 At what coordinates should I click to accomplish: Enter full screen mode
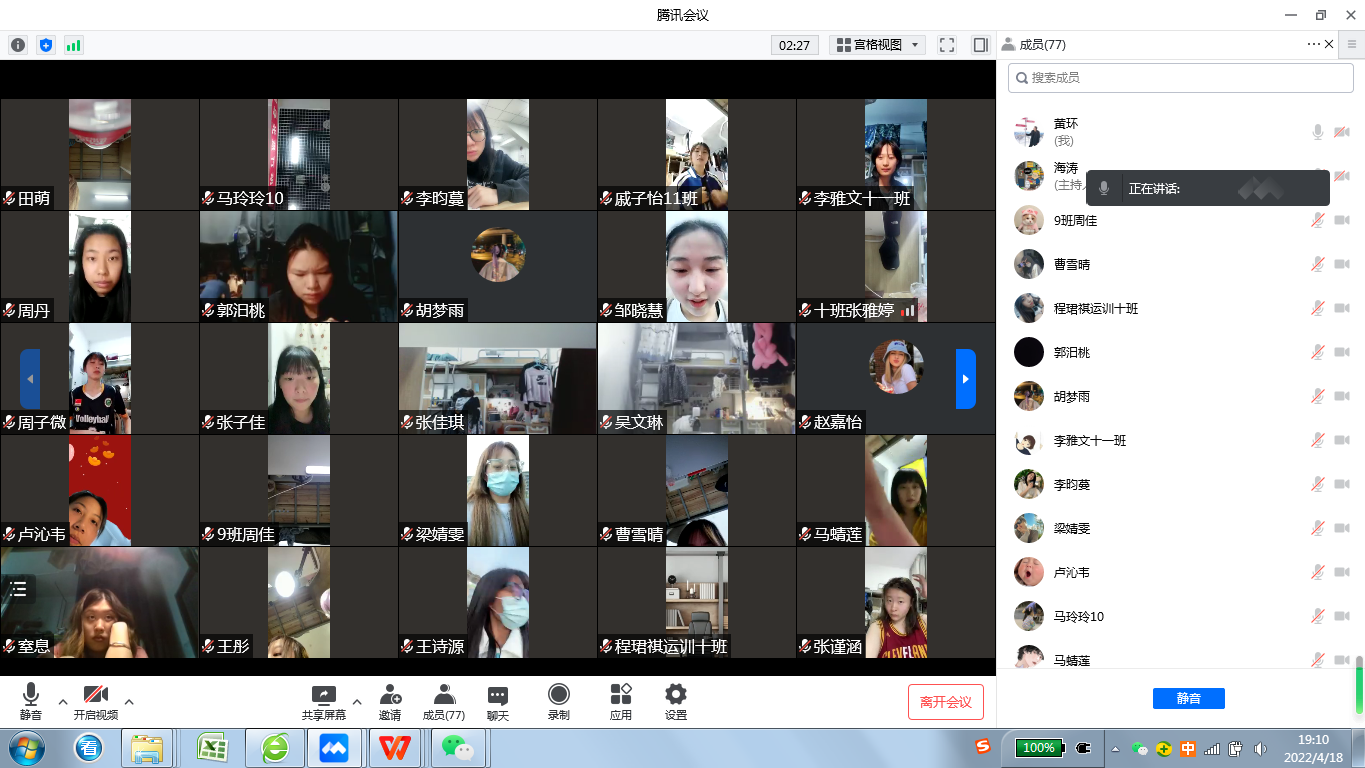click(947, 45)
